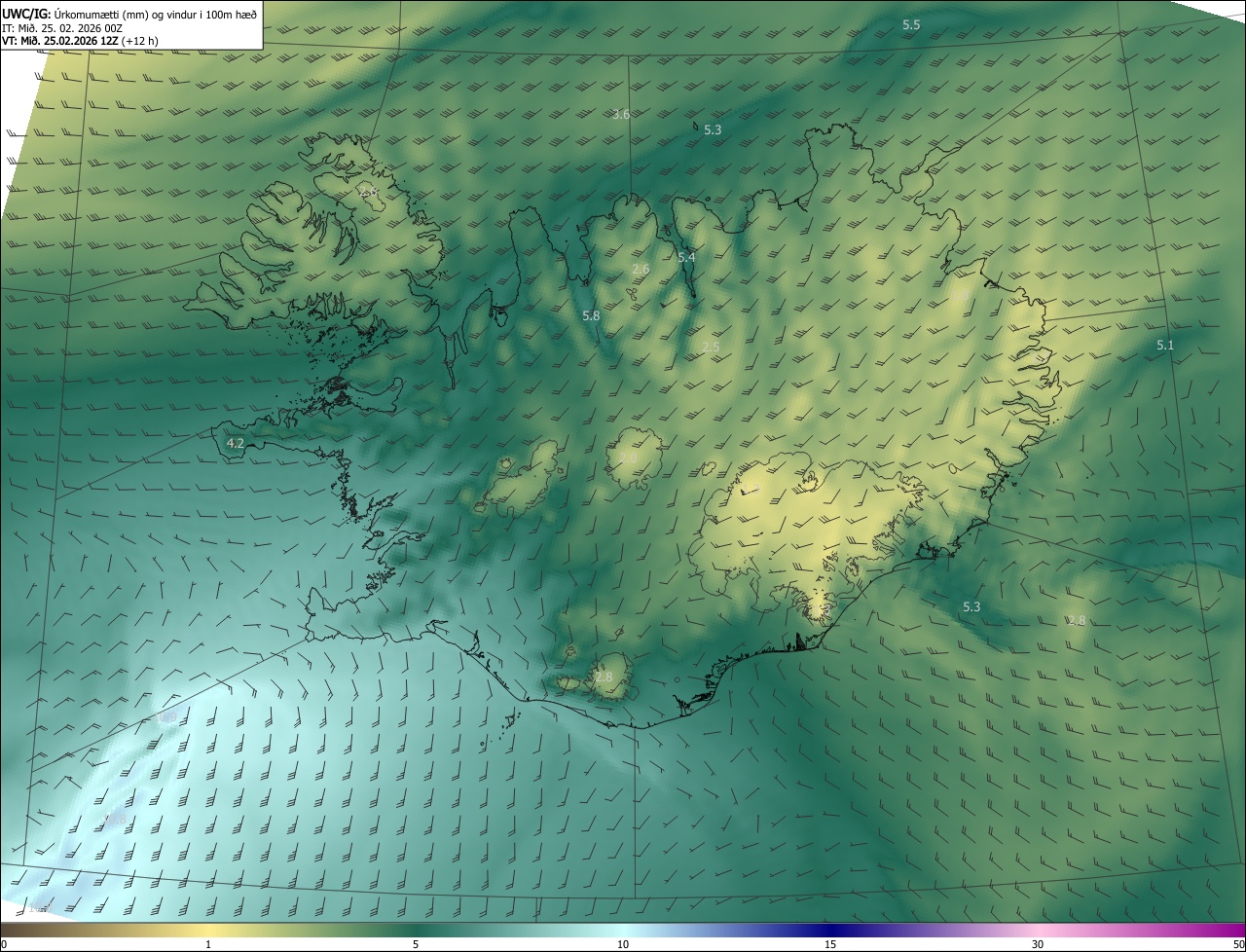The image size is (1246, 952).
Task: Click the 5.1 value label on the map
Action: coord(1165,346)
